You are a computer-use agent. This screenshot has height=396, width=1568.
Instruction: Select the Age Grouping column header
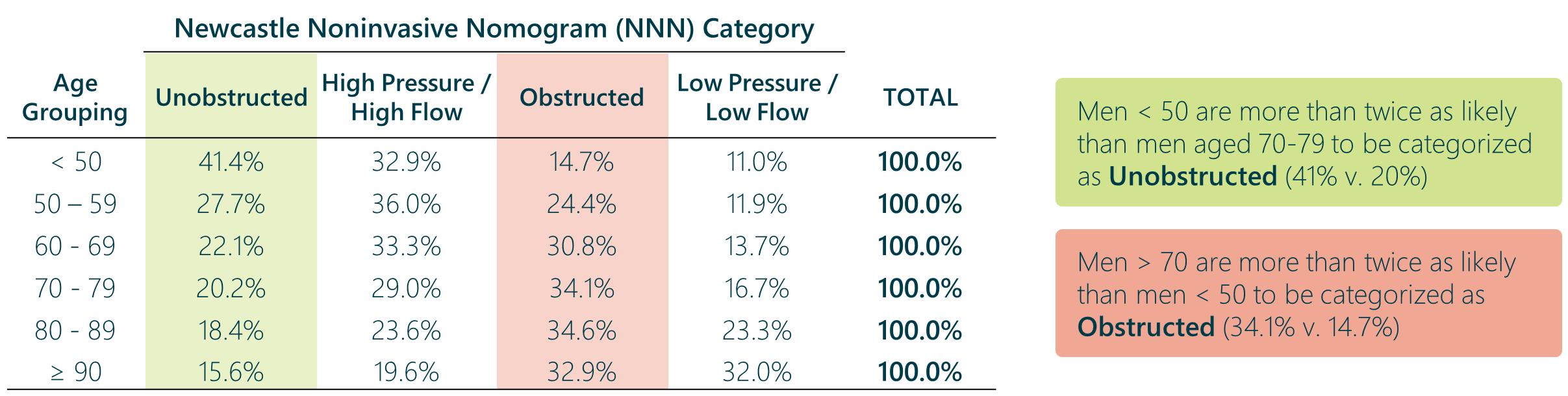coord(75,97)
